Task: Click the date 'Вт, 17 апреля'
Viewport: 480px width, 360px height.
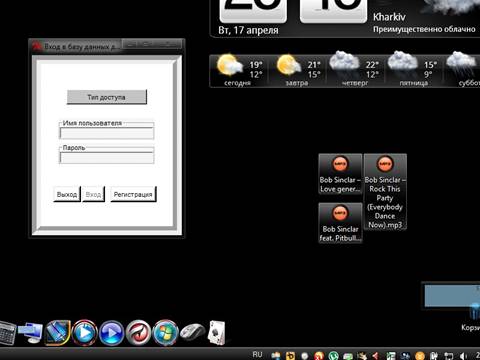Action: click(x=248, y=30)
